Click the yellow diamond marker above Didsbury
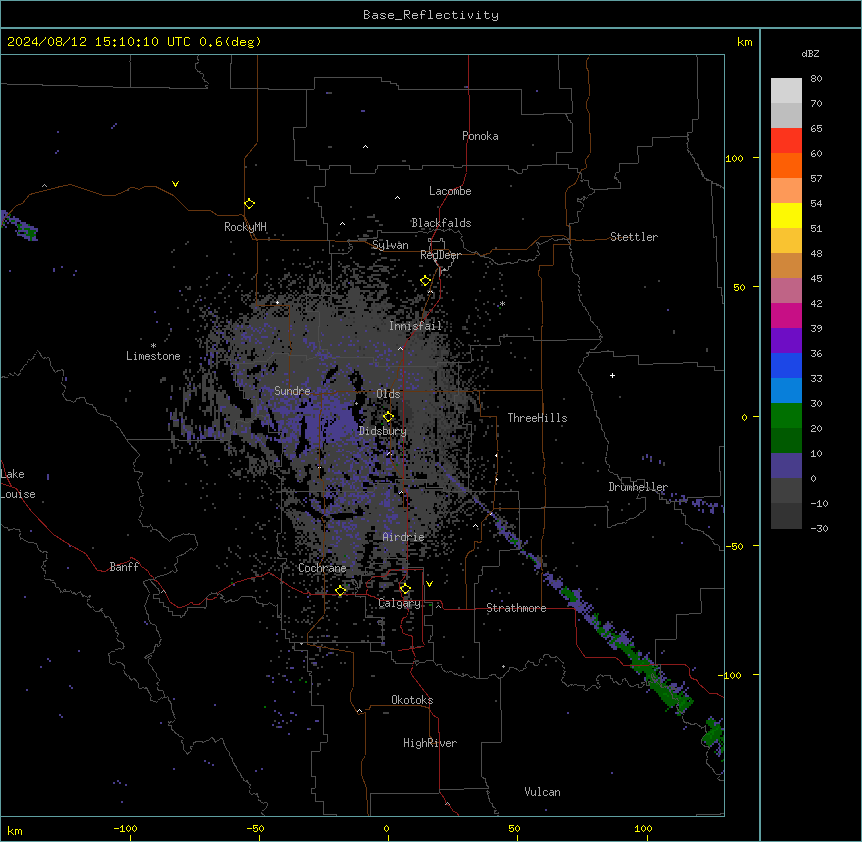862x842 pixels. click(388, 417)
